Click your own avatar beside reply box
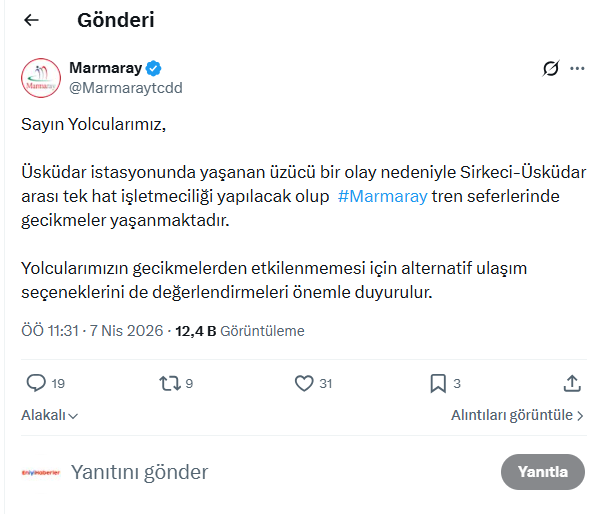 [40, 472]
